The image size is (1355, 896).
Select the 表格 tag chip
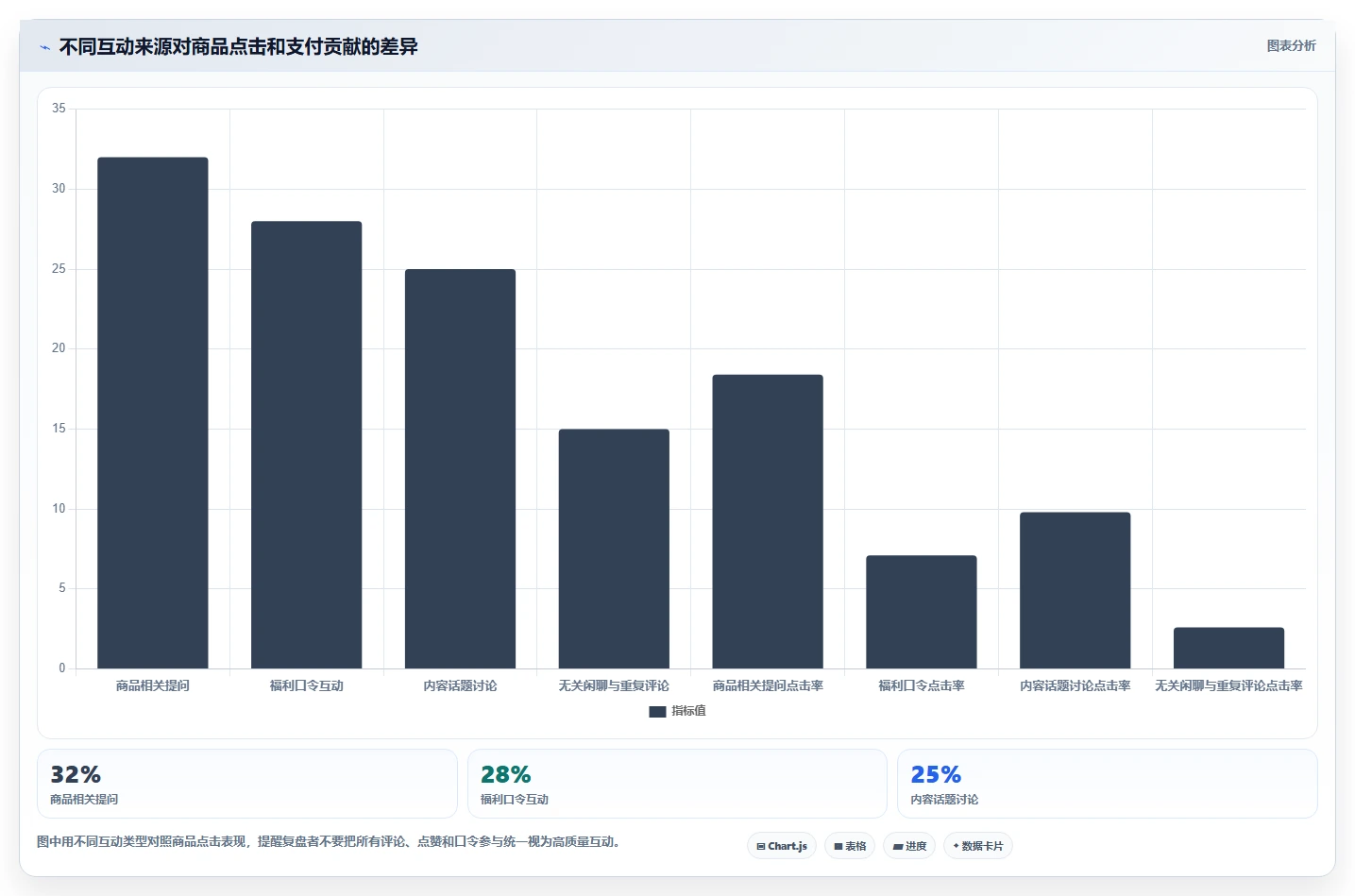point(850,846)
